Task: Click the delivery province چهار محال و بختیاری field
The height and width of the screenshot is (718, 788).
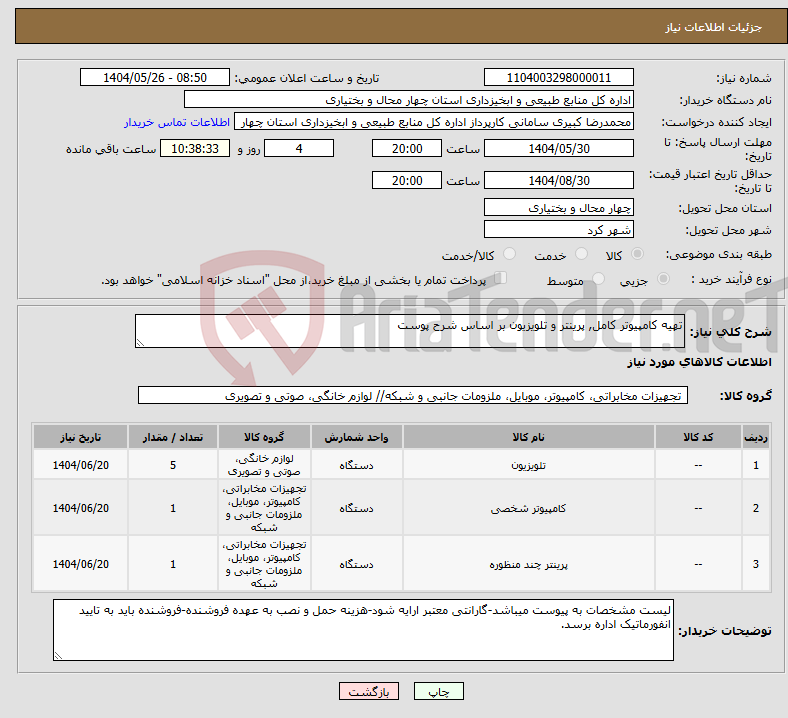Action: [558, 208]
